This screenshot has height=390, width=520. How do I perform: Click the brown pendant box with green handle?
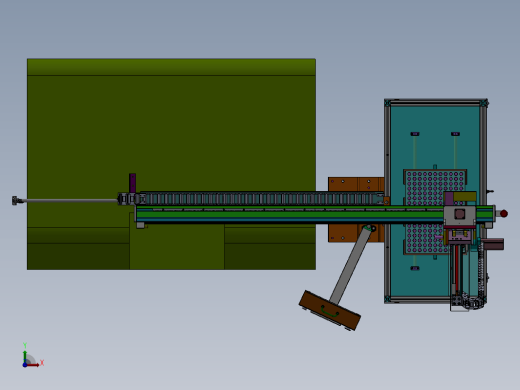click(x=330, y=310)
